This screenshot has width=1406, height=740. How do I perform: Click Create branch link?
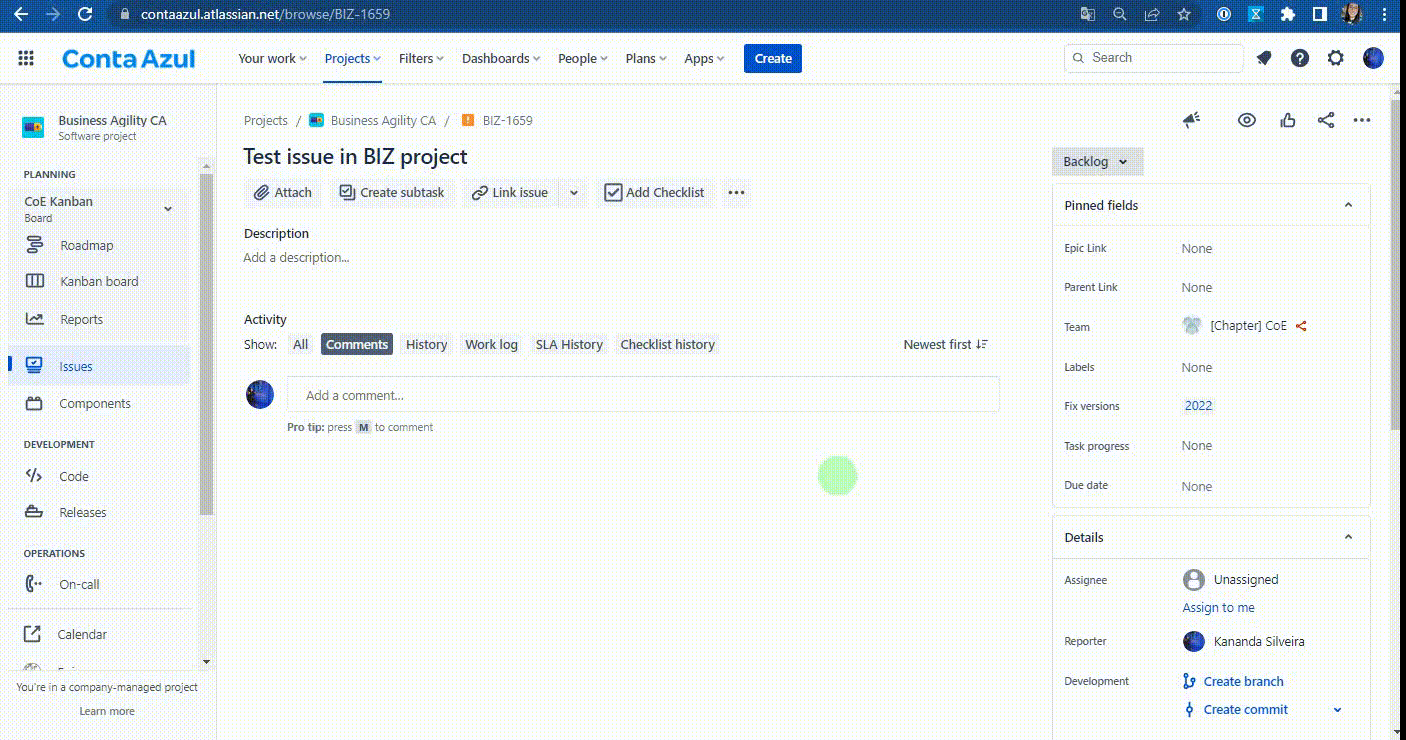coord(1243,681)
